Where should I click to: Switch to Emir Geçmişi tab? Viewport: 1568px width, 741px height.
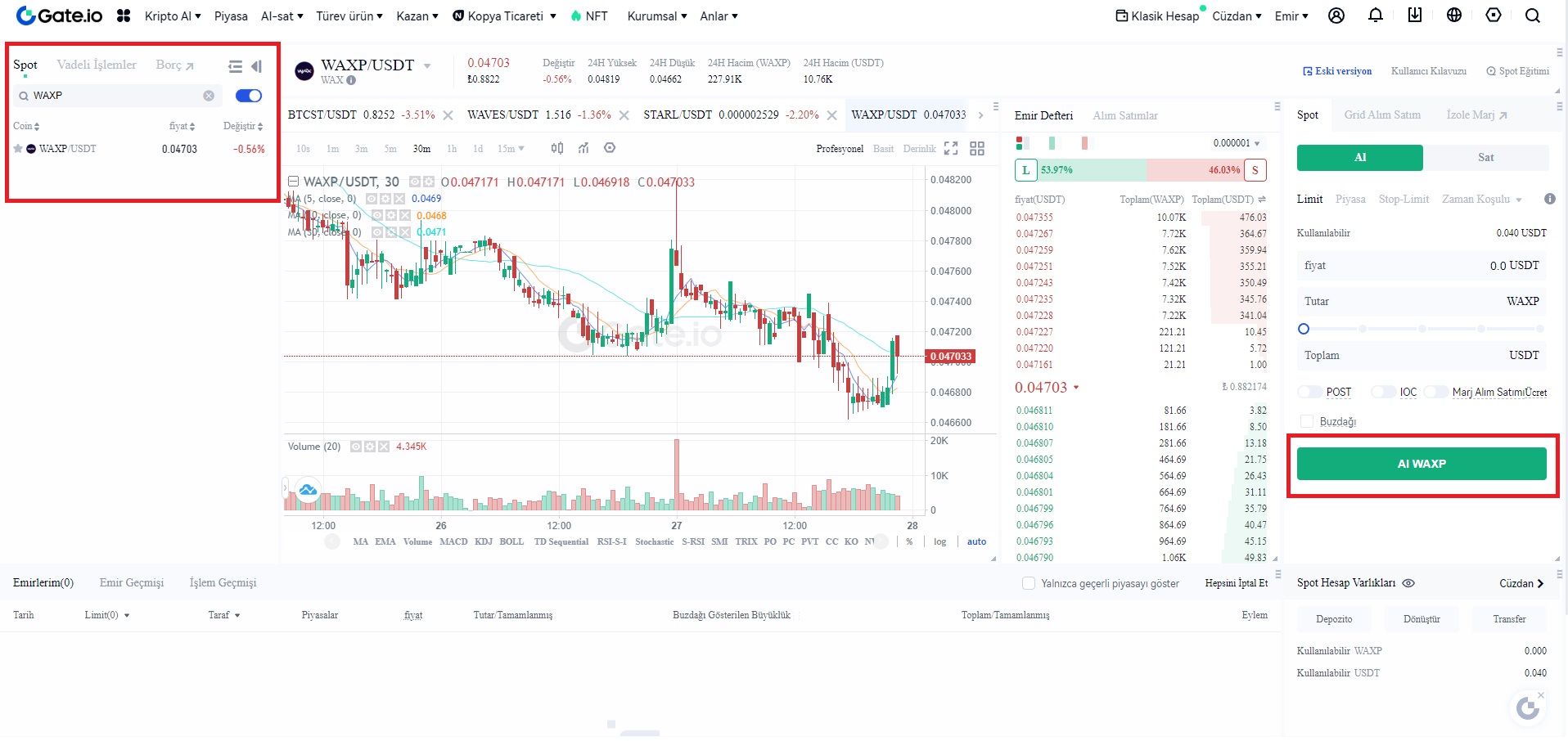[x=132, y=582]
